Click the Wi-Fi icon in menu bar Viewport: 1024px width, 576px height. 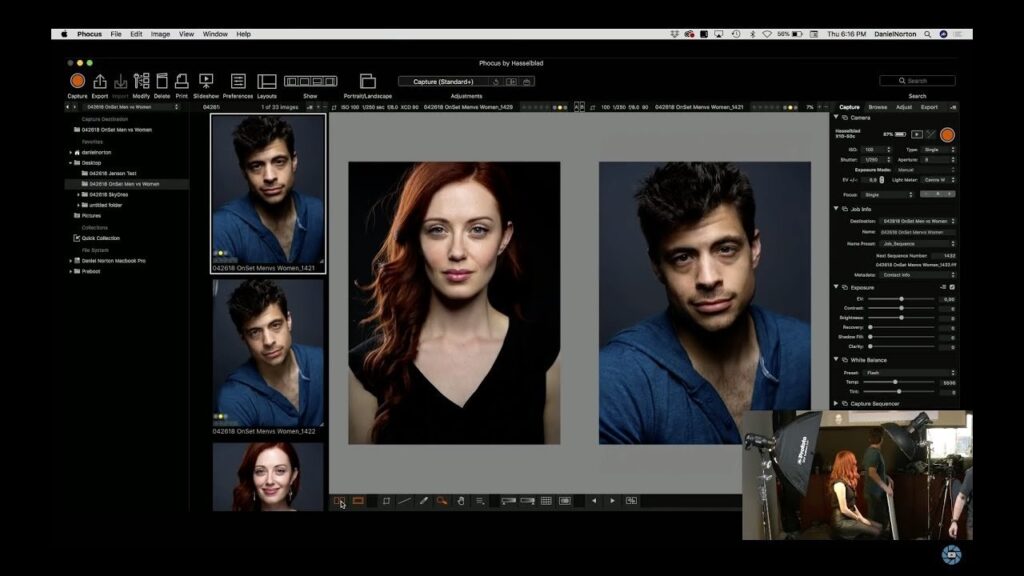click(x=767, y=34)
